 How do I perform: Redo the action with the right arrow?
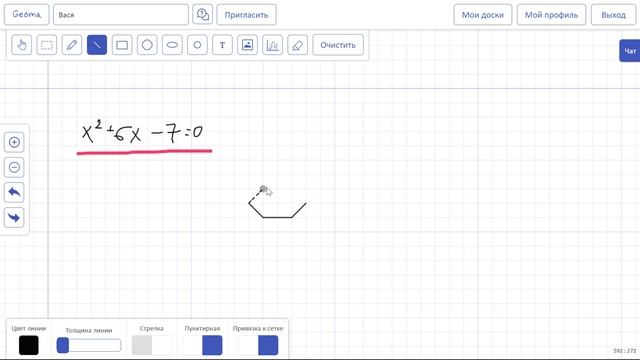(x=14, y=218)
